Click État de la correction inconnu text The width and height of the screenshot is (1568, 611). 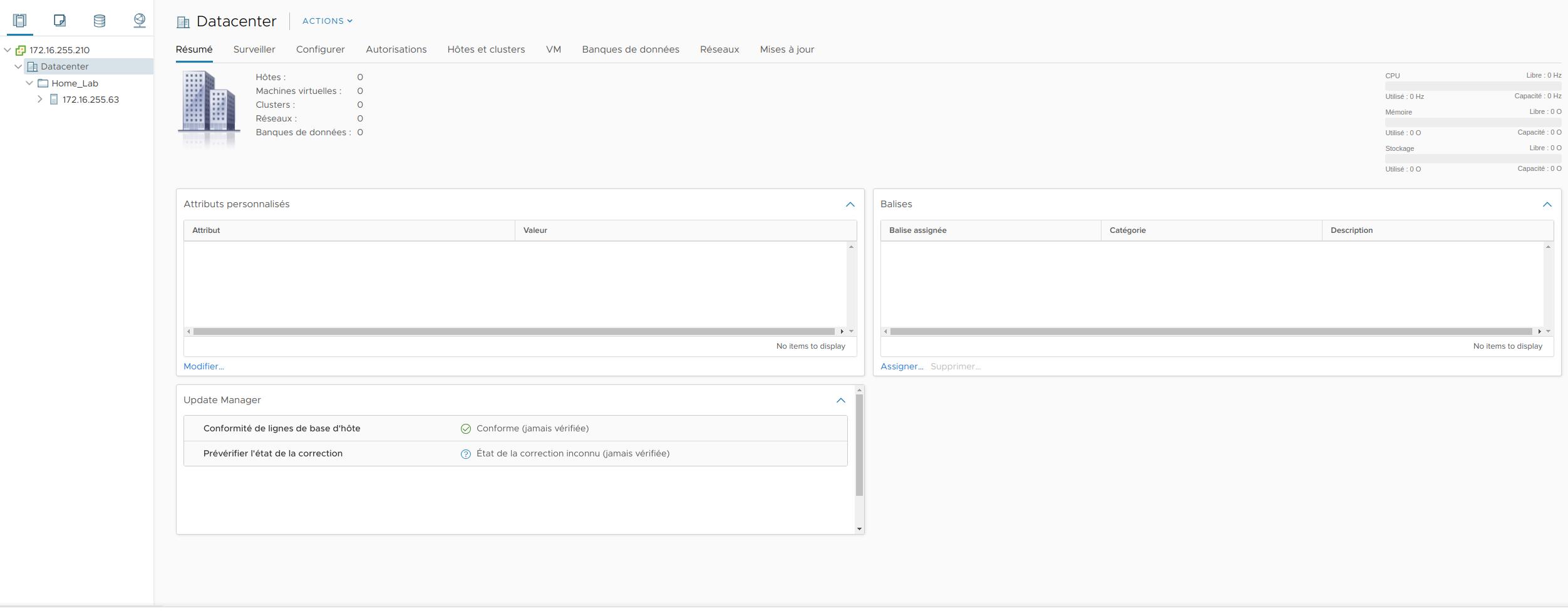[x=573, y=454]
